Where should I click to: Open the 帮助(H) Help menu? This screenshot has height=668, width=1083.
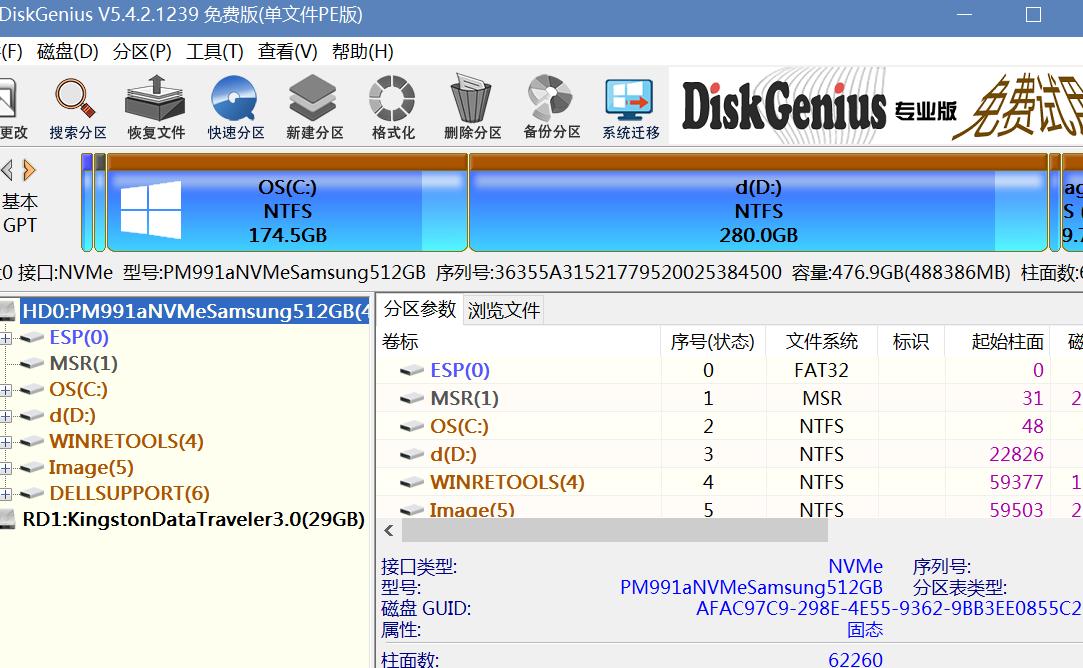363,52
